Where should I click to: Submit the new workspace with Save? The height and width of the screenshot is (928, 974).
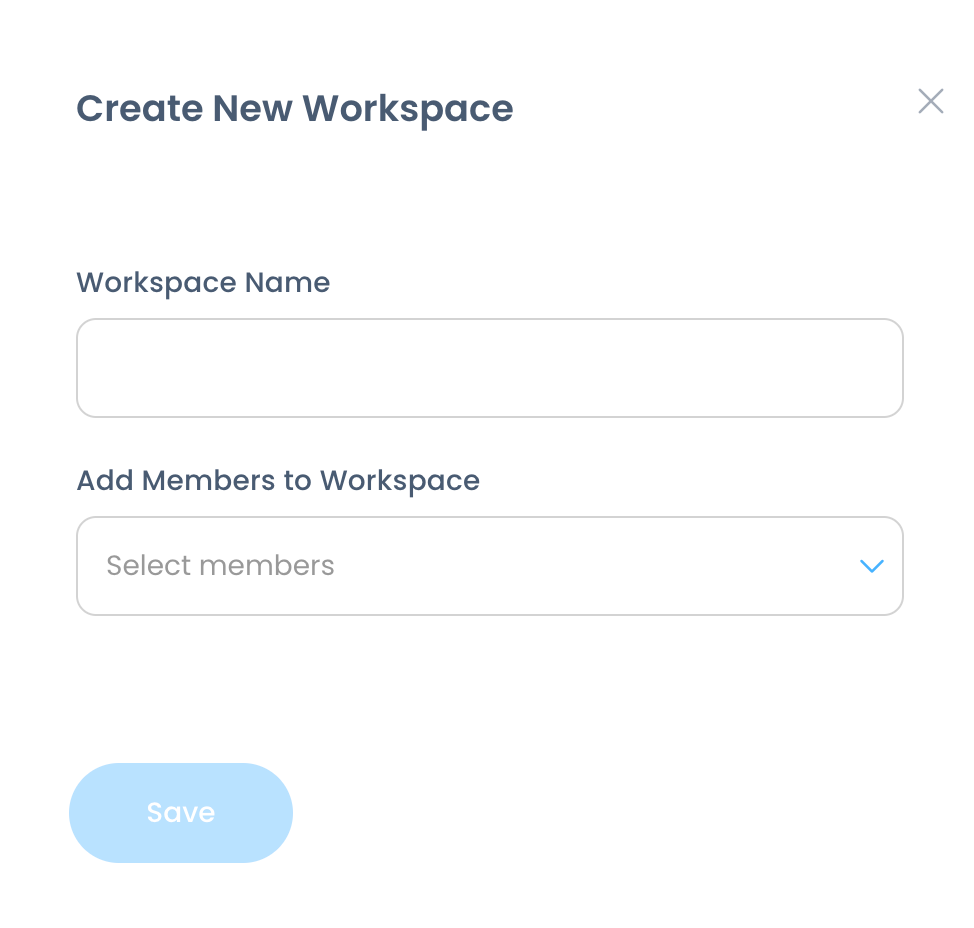(x=181, y=812)
